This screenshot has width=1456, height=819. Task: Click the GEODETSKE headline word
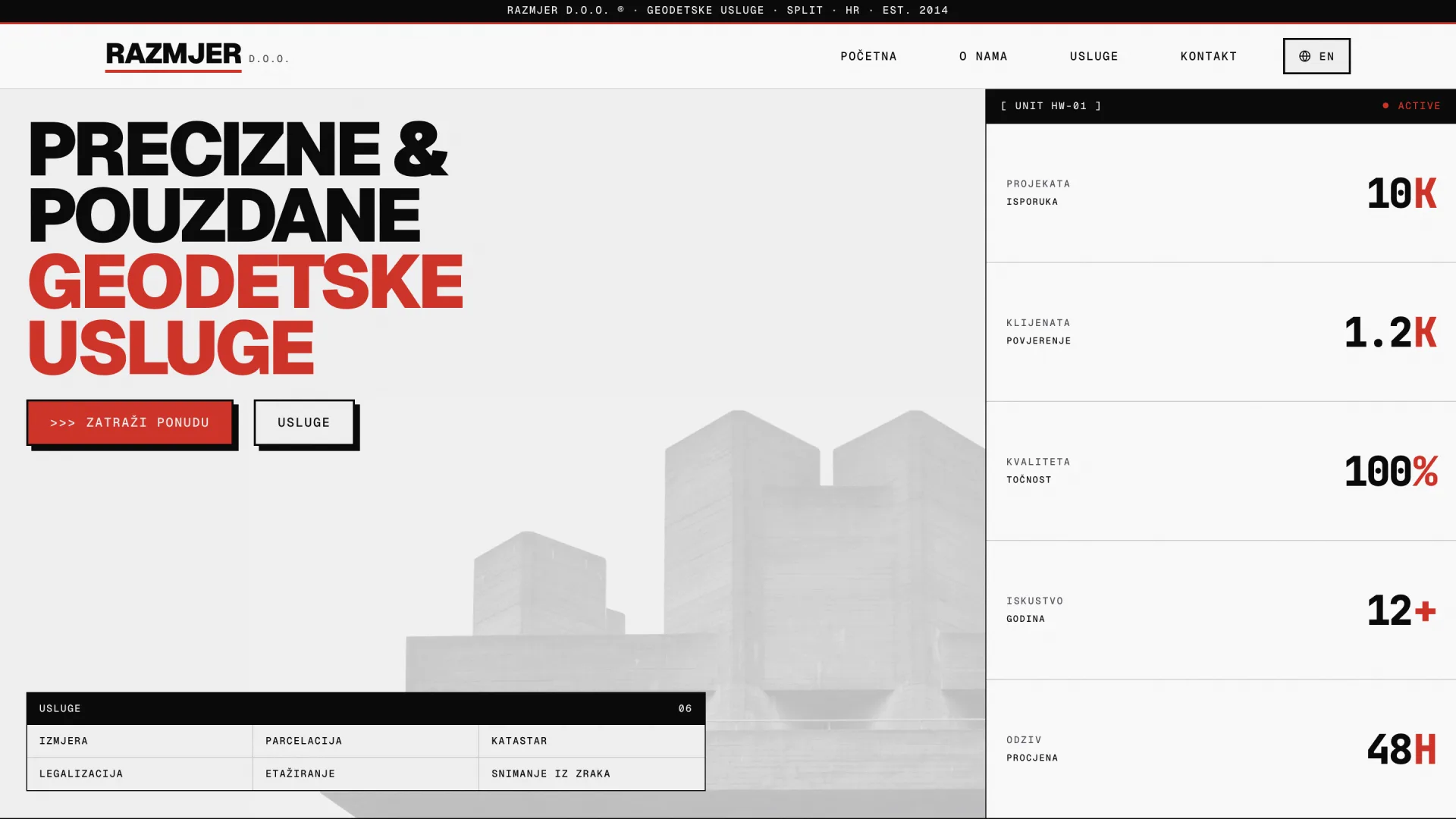click(x=246, y=281)
